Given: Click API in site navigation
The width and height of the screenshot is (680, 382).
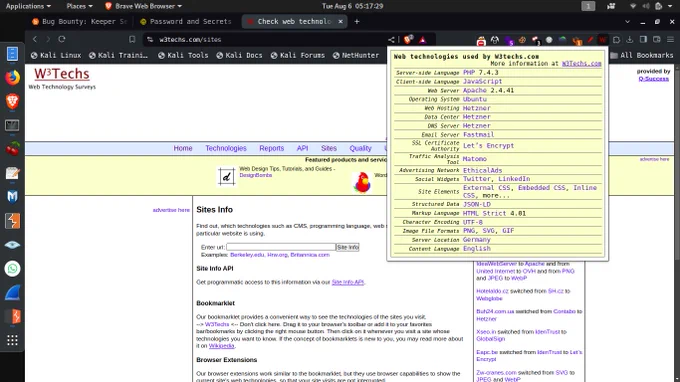Looking at the screenshot, I should coord(302,148).
